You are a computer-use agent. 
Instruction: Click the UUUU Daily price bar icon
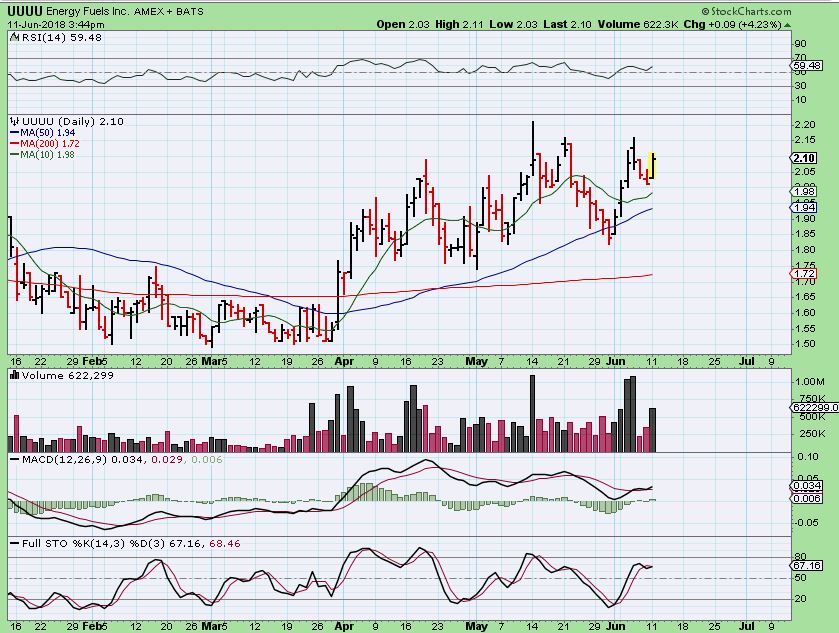coord(14,121)
